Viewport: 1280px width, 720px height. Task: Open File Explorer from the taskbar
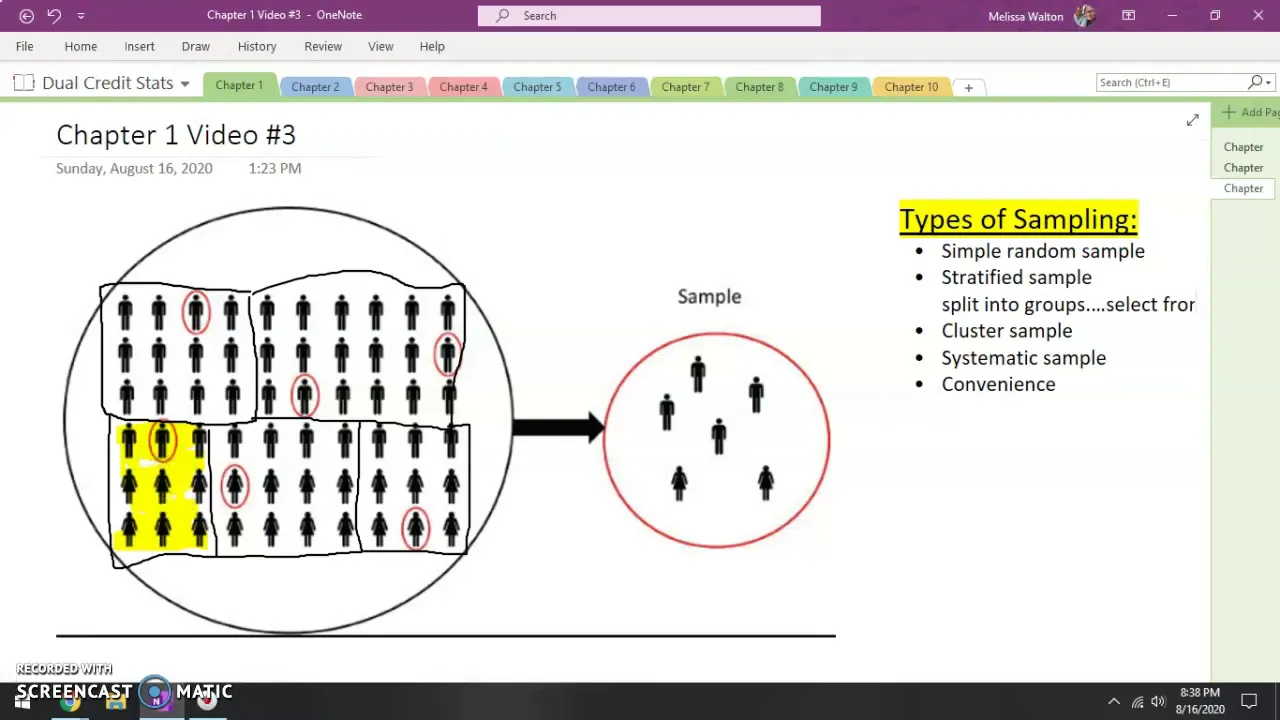coord(116,702)
